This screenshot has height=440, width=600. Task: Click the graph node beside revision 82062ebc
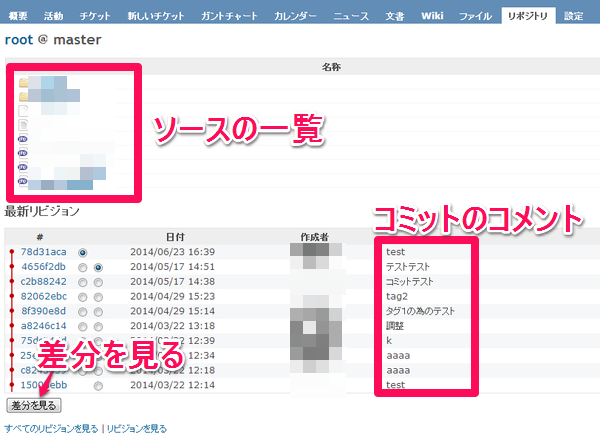[11, 297]
